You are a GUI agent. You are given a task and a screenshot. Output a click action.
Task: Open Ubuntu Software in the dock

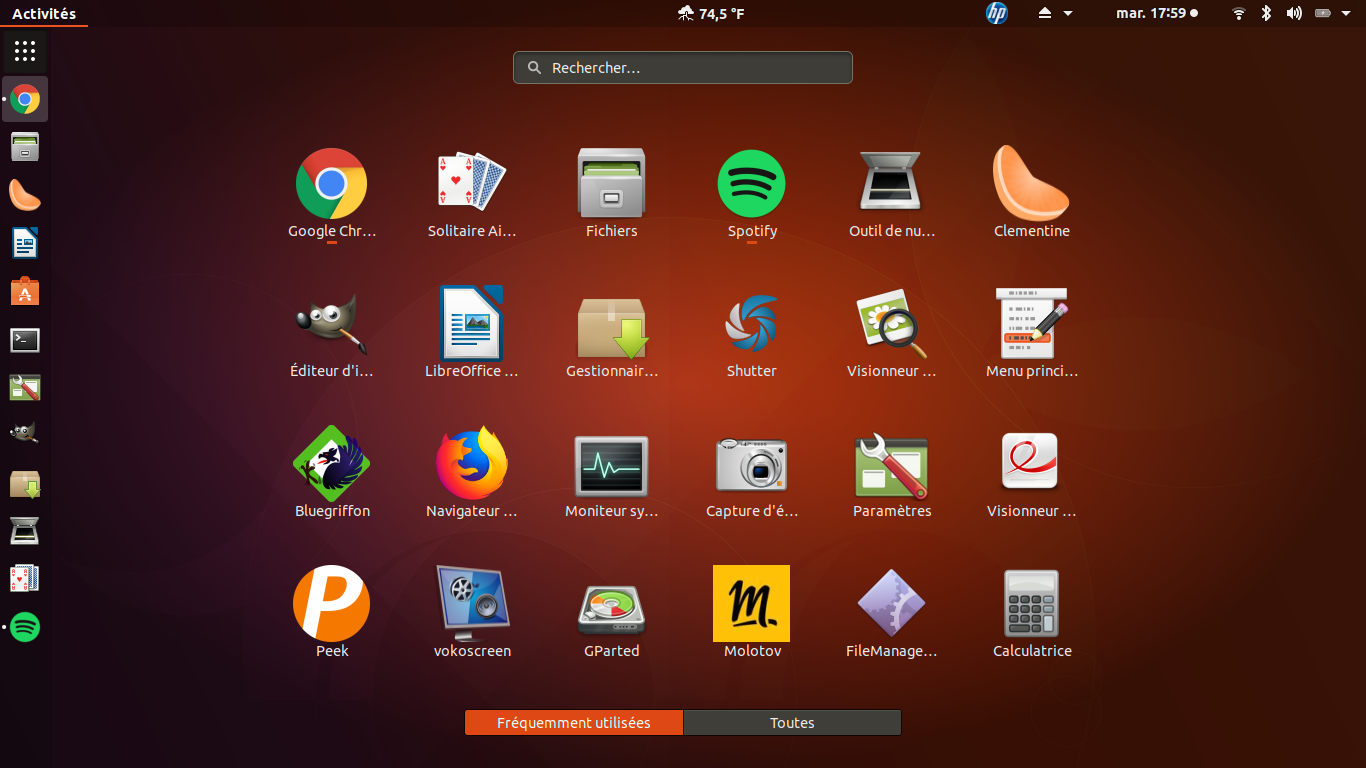click(25, 291)
